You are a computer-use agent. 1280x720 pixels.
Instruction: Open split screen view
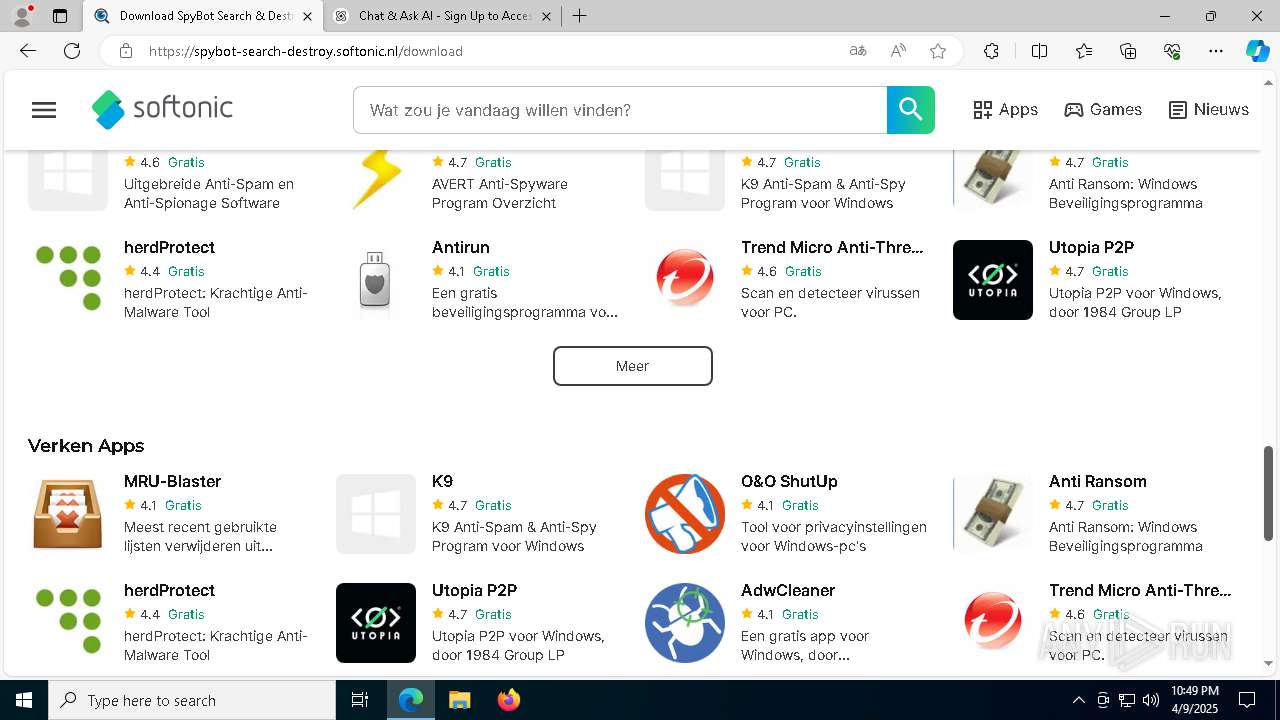click(x=1039, y=51)
